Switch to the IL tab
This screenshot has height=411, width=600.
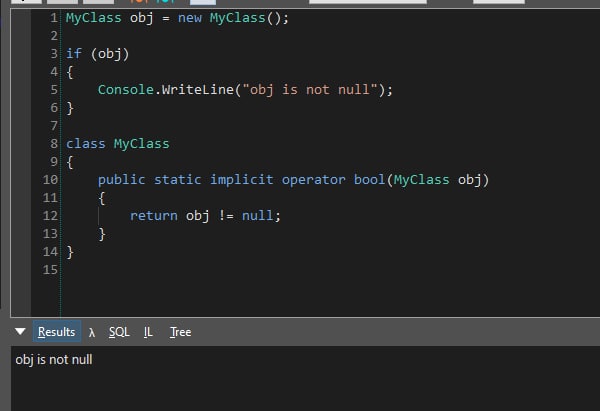coord(148,332)
